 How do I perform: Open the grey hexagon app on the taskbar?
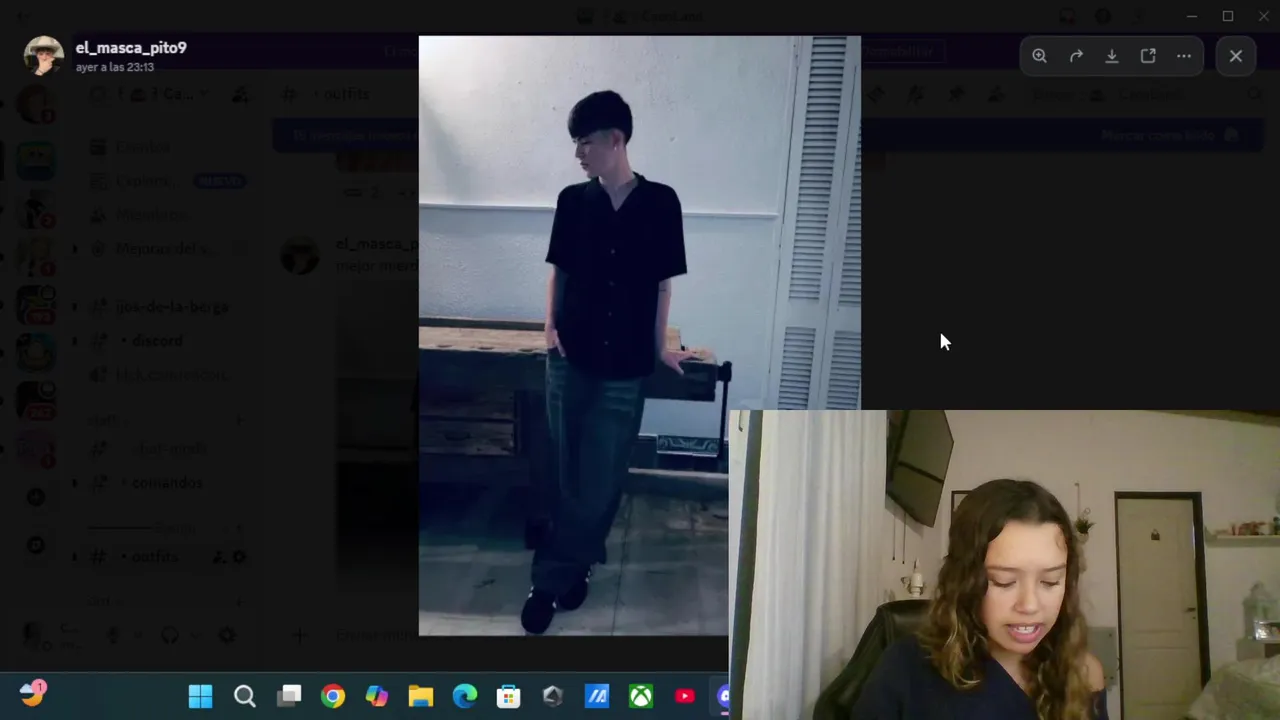coord(553,696)
